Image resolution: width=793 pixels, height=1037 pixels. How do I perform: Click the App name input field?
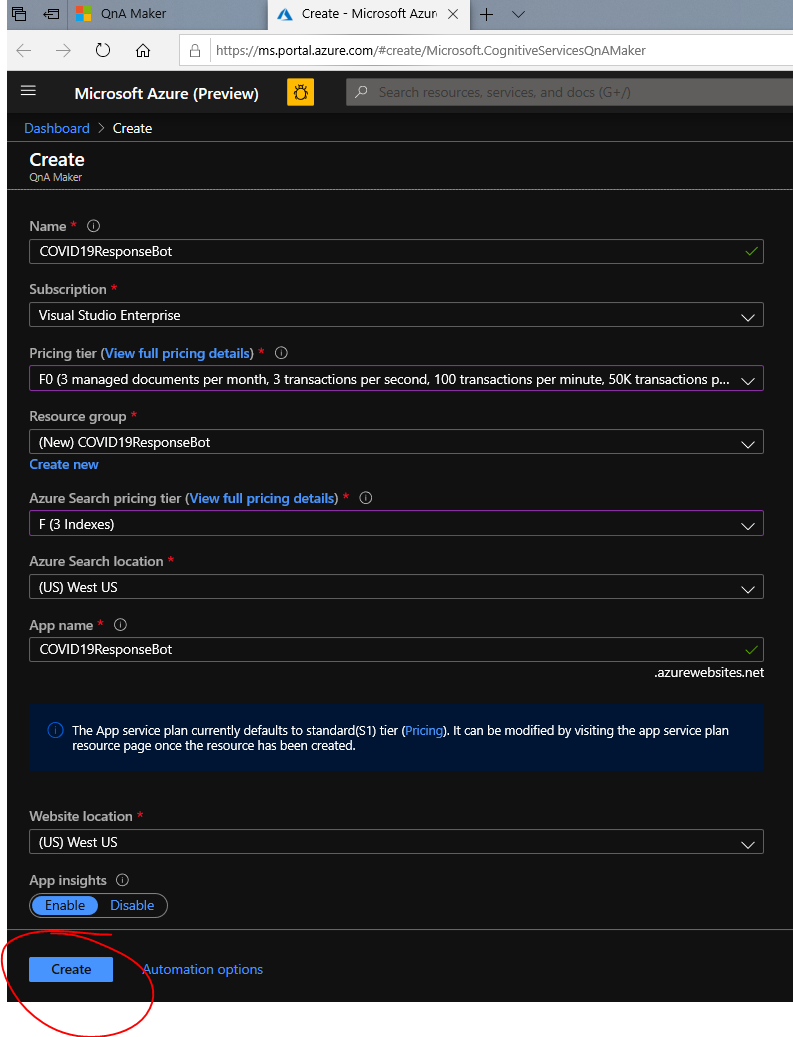point(396,649)
